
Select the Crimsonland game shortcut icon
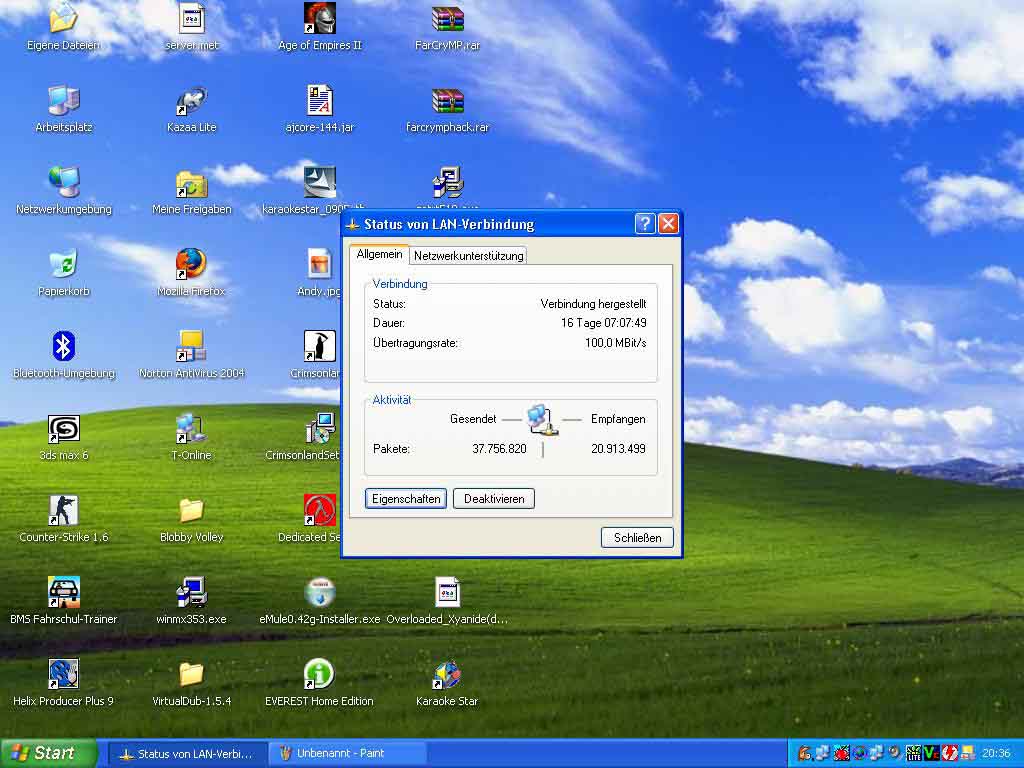click(319, 355)
